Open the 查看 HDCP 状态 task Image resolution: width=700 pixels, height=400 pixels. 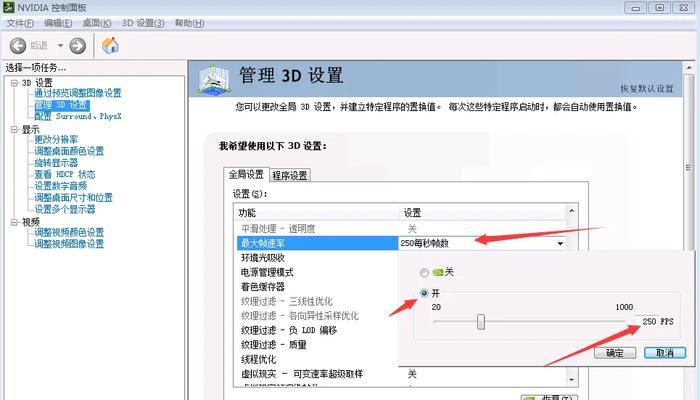65,175
